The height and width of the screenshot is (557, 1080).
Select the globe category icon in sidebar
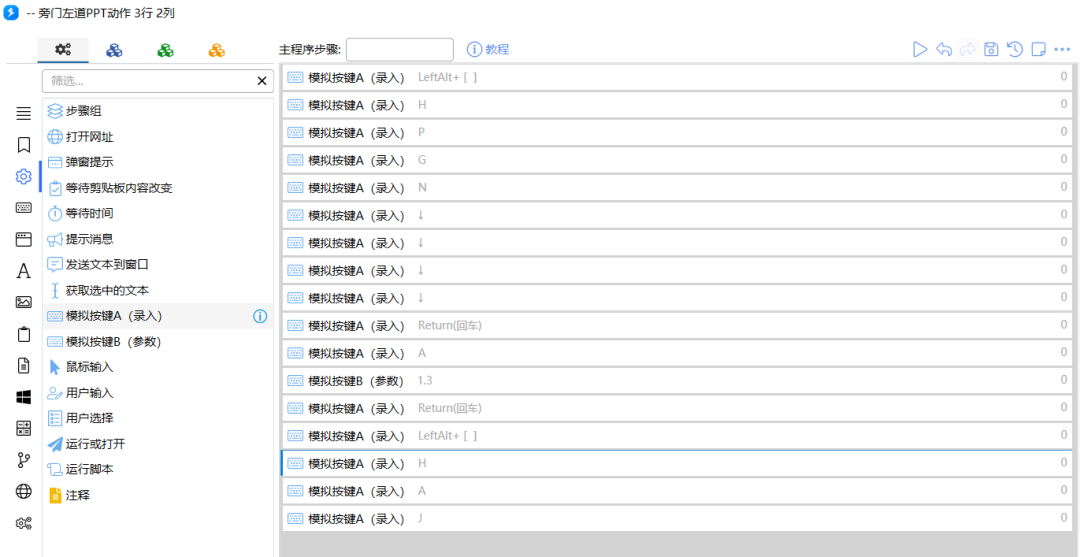point(23,491)
